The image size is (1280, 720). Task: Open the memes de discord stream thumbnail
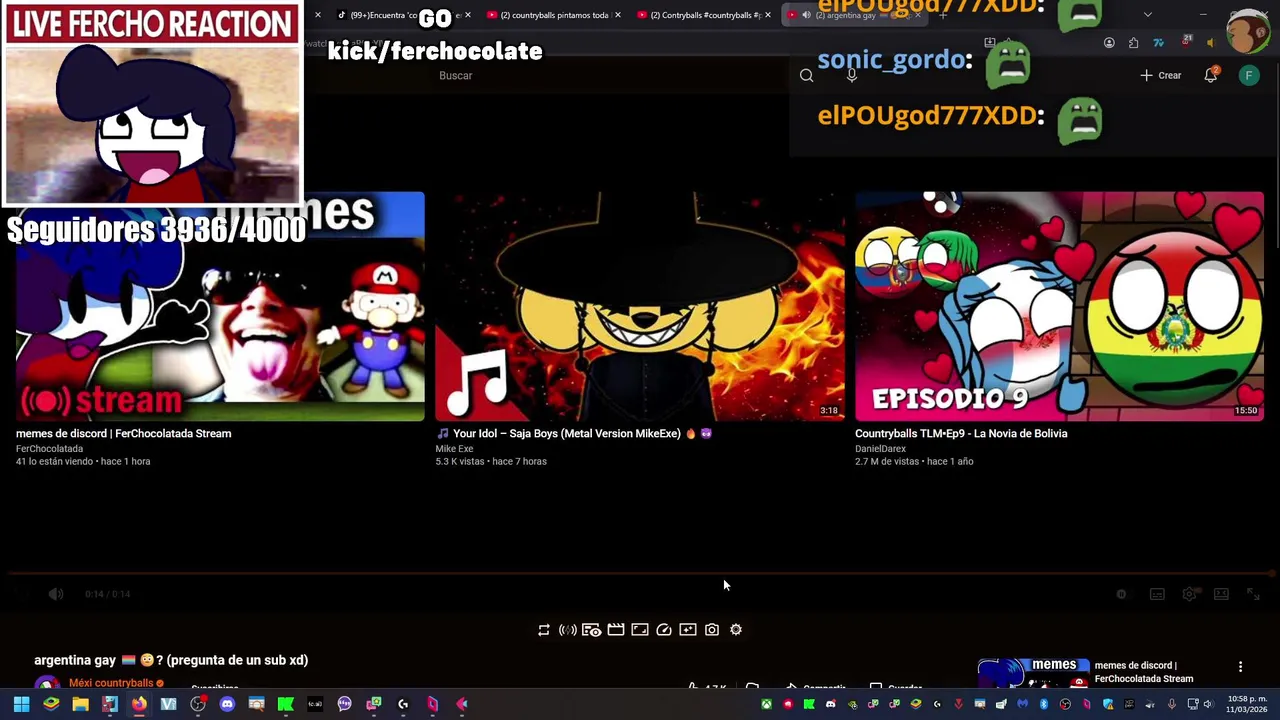(x=220, y=306)
